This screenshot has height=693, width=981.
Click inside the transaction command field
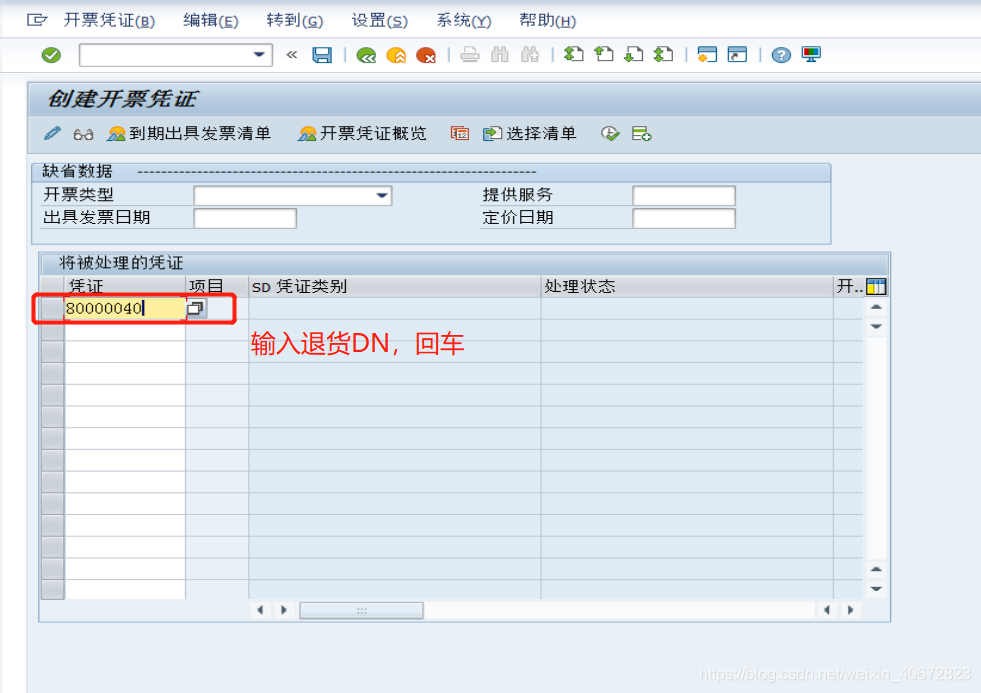click(166, 55)
